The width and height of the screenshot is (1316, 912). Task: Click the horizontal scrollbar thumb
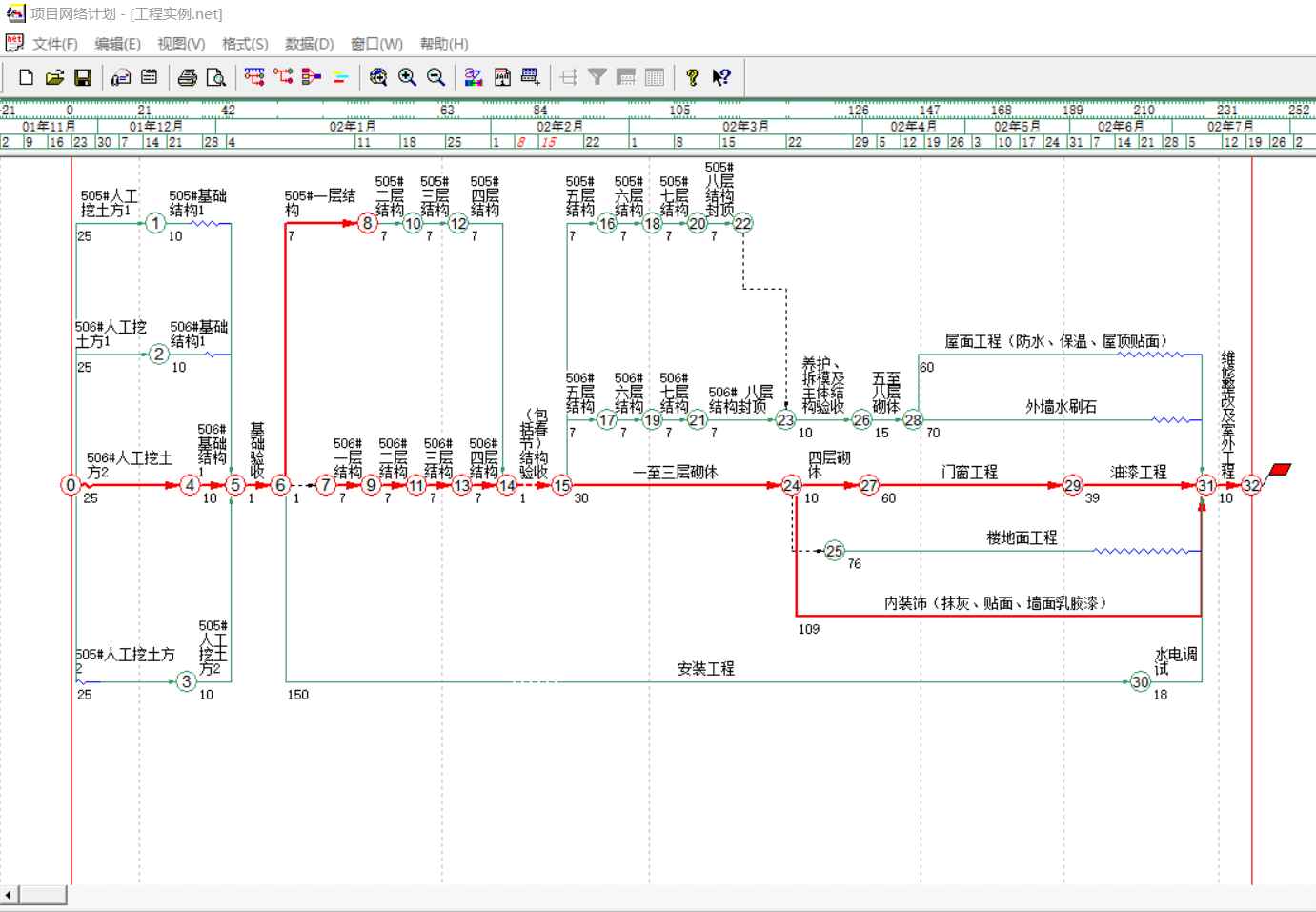coord(43,895)
